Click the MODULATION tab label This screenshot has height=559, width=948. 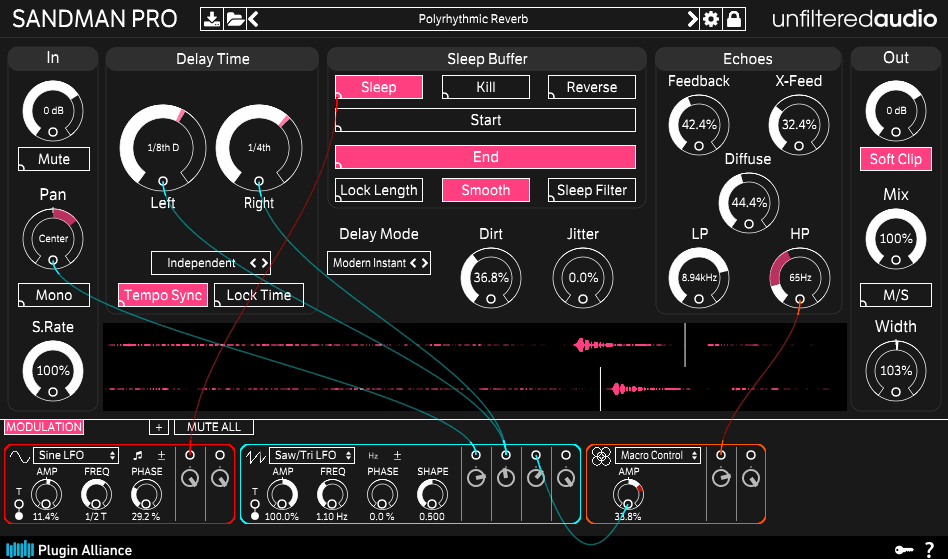pyautogui.click(x=44, y=427)
